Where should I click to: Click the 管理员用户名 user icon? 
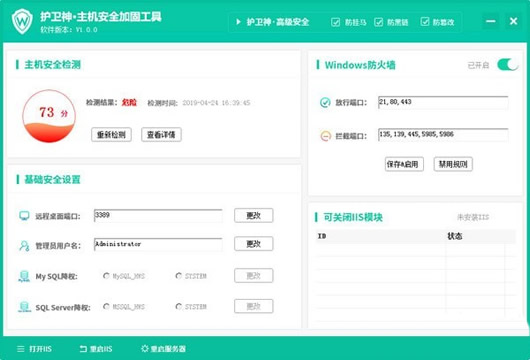click(24, 246)
